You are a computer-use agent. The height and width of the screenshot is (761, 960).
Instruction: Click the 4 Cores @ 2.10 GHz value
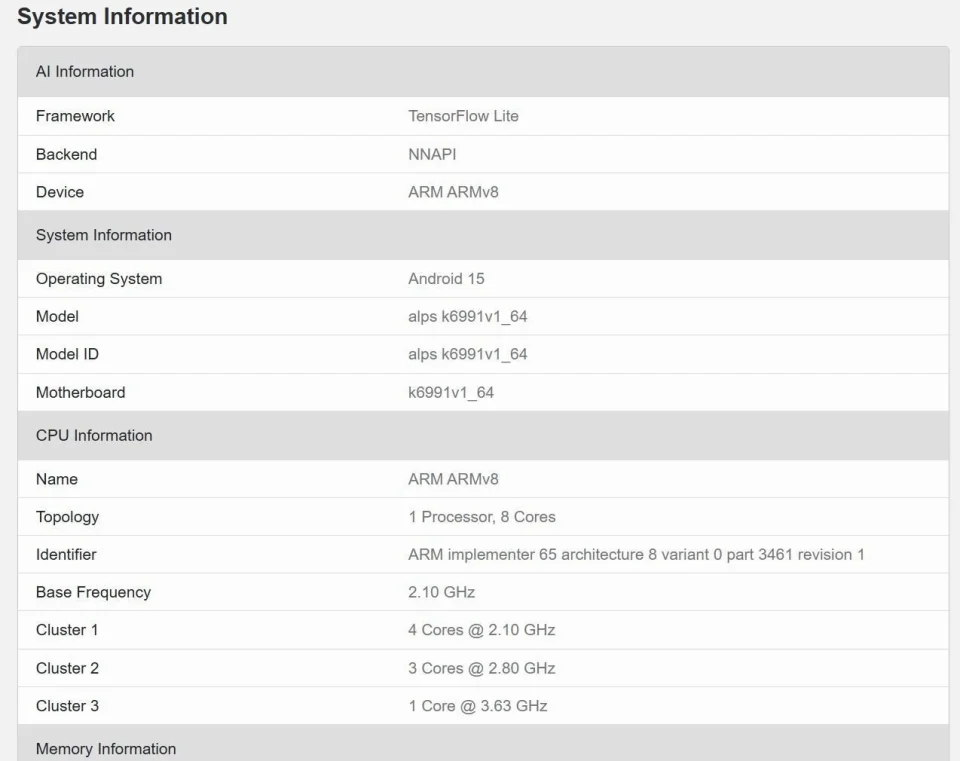tap(481, 630)
